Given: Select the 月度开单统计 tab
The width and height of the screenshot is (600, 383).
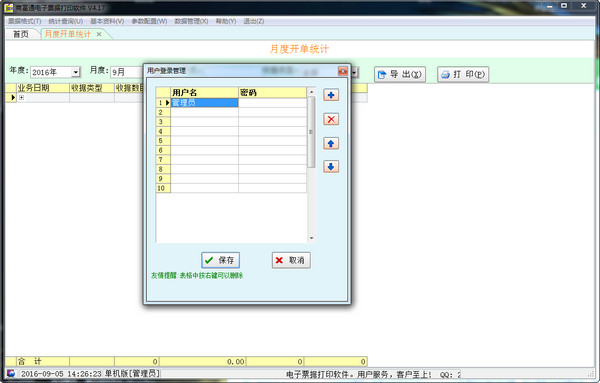Looking at the screenshot, I should 68,34.
